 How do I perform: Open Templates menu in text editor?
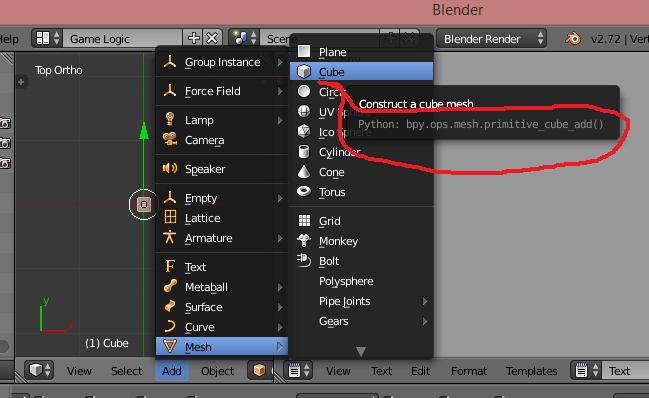[531, 371]
